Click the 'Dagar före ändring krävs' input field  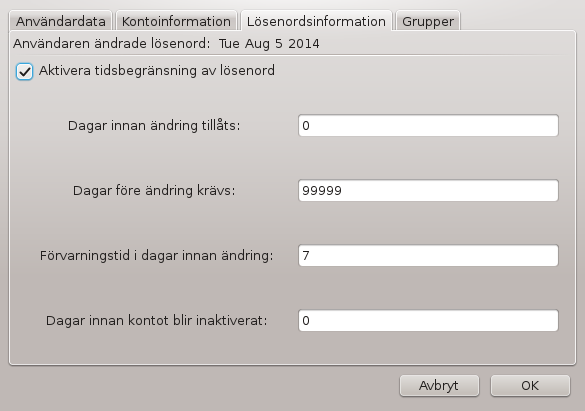(428, 191)
